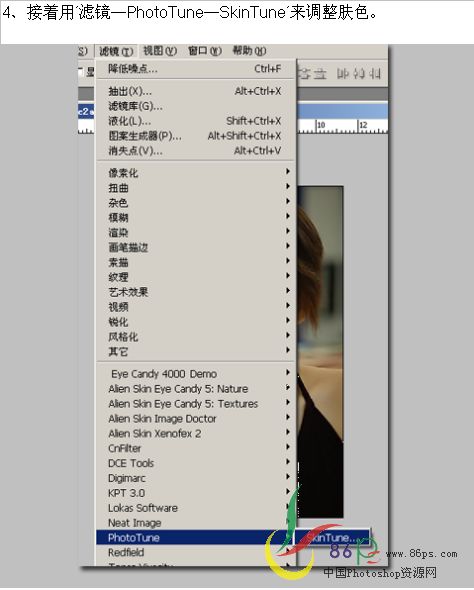Expand the 模糊 submenu
This screenshot has width=474, height=590.
point(196,217)
